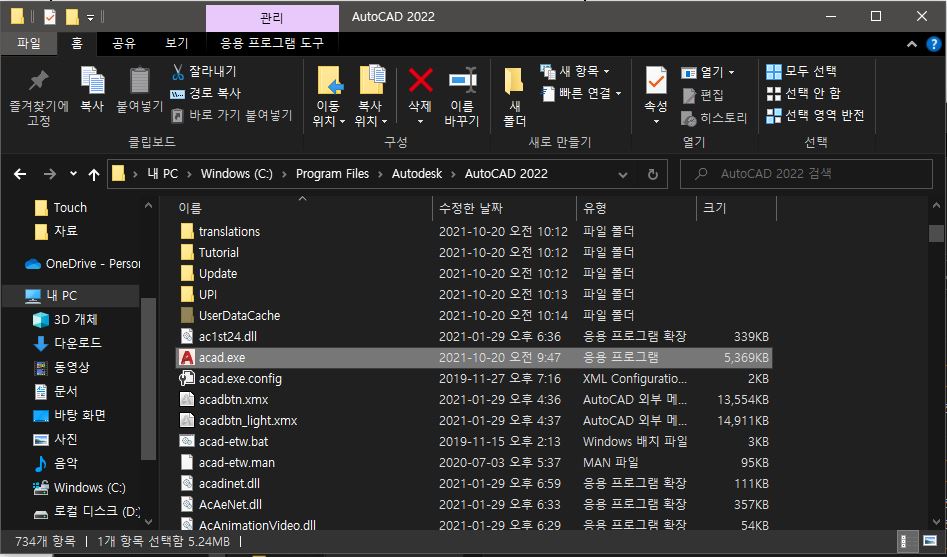
Task: Switch to the 공유 (Share) tab
Action: [124, 43]
